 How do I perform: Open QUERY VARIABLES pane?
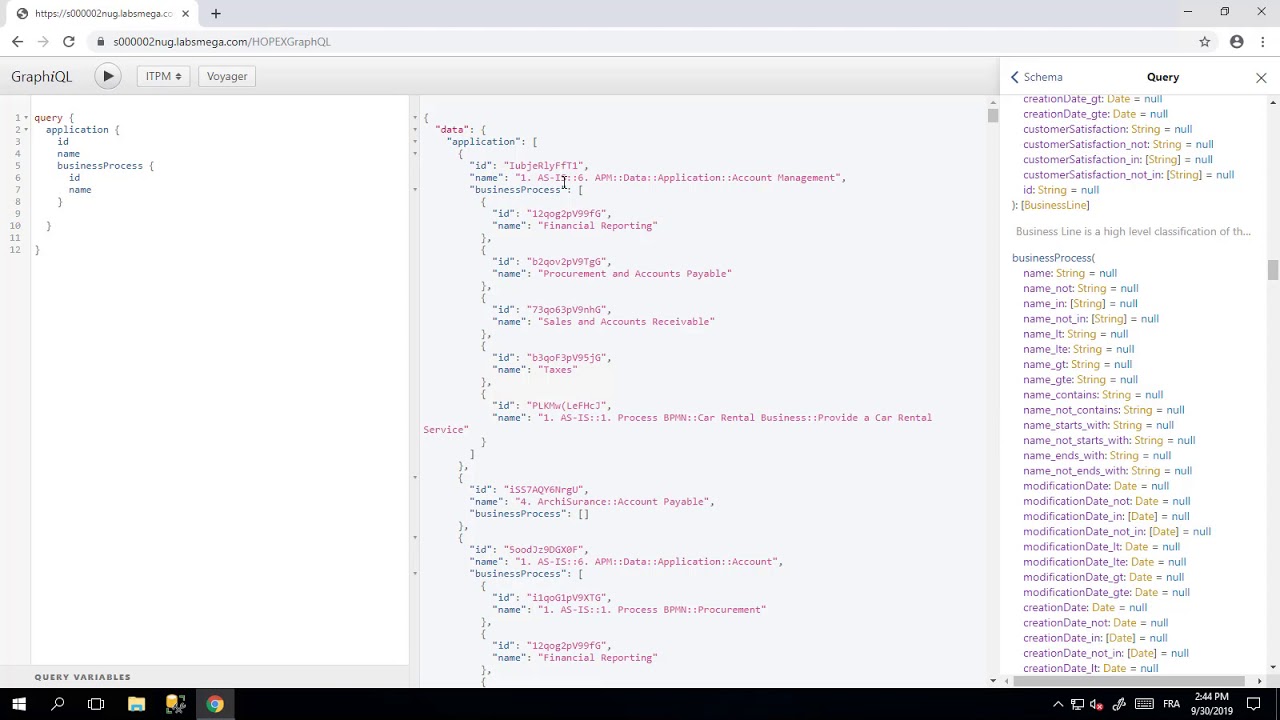coord(83,677)
